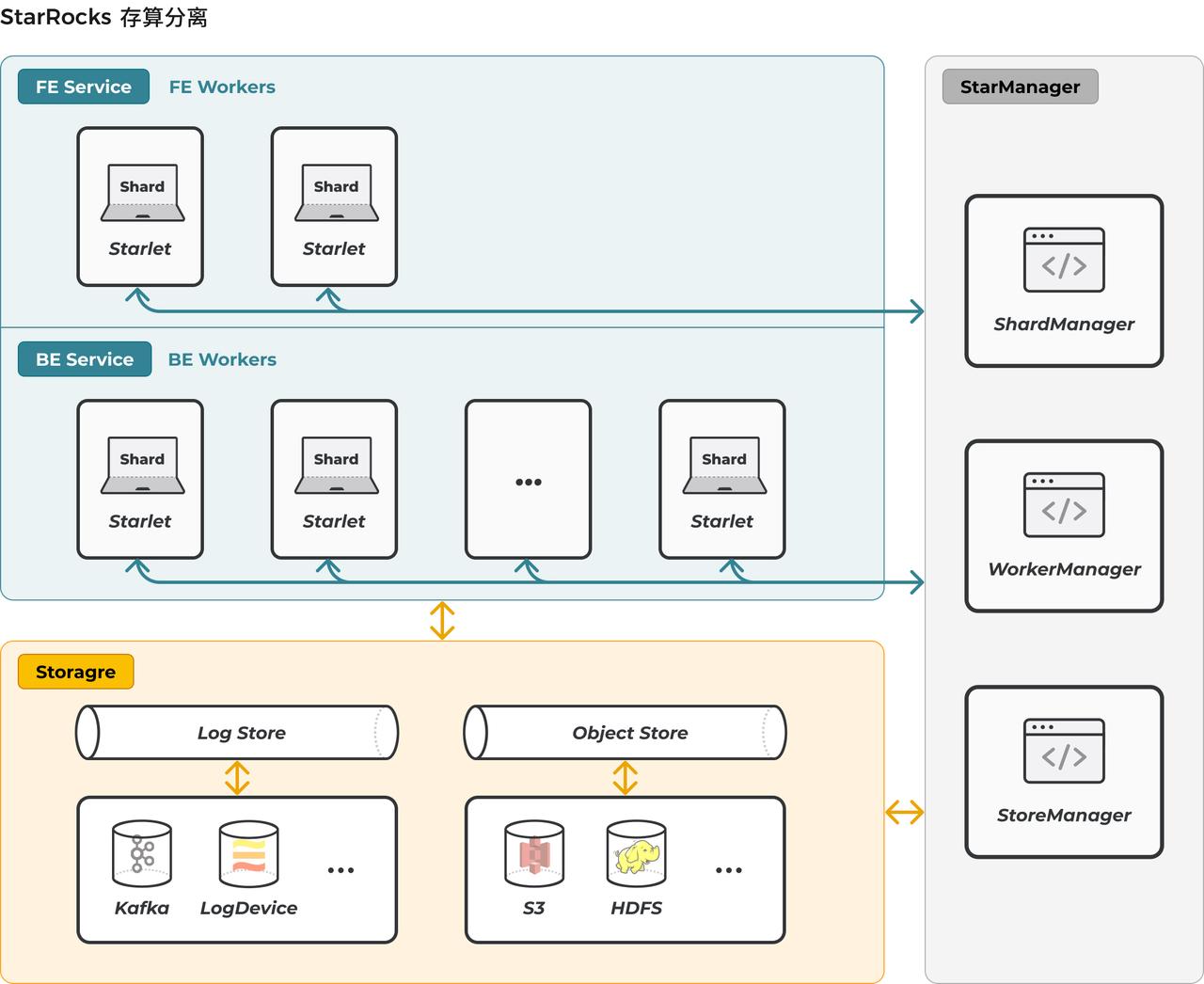The width and height of the screenshot is (1204, 984).
Task: Click the second BE Worker Shard laptop icon
Action: point(337,466)
